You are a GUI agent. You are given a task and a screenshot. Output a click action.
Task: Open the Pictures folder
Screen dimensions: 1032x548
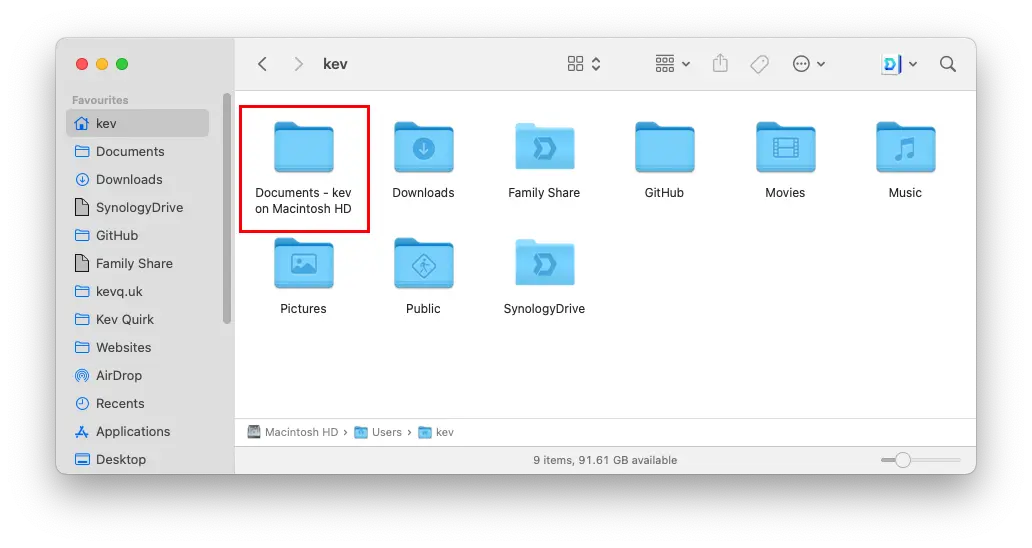coord(303,265)
